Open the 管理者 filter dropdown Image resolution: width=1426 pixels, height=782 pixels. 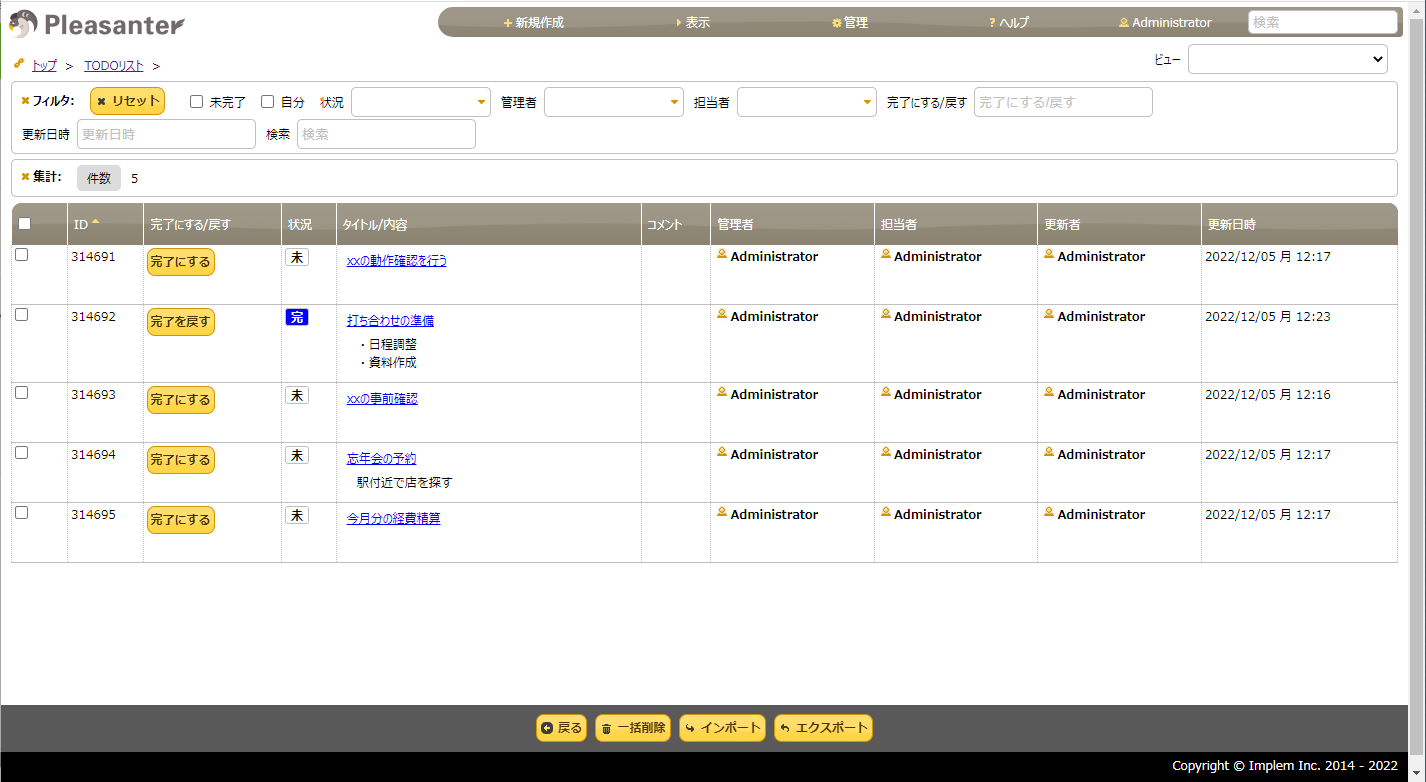coord(613,101)
